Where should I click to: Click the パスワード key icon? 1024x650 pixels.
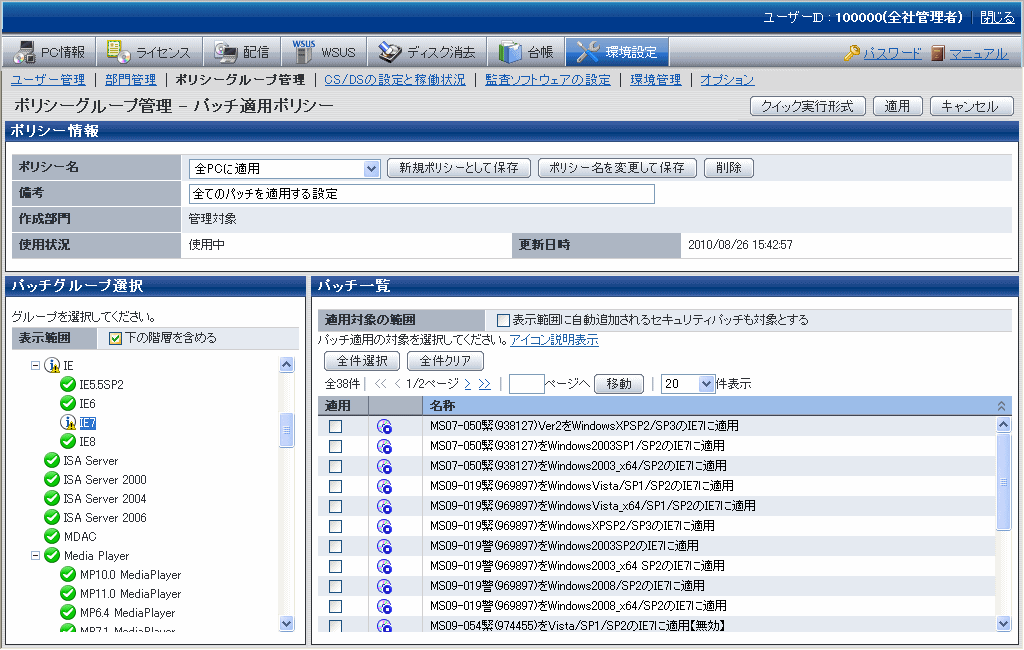click(852, 53)
